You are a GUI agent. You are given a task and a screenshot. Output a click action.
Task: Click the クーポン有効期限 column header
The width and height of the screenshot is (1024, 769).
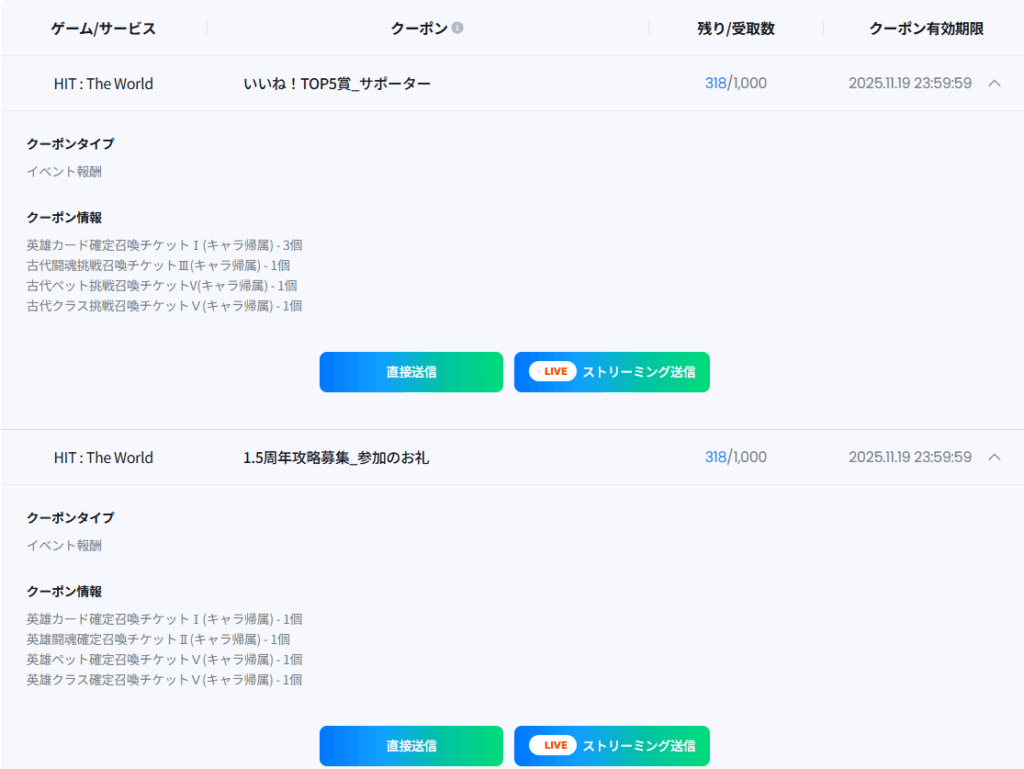[x=926, y=29]
